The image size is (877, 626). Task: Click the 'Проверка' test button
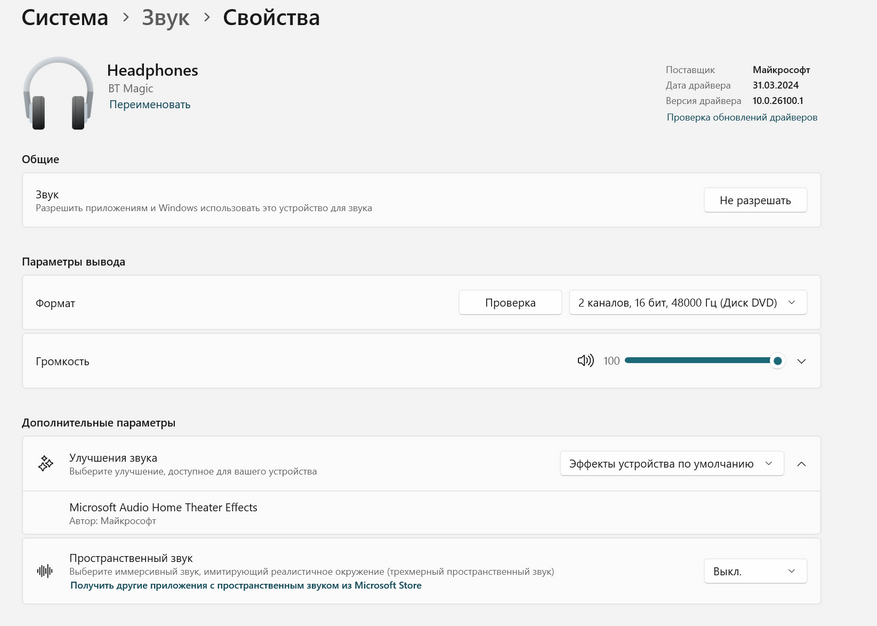click(x=510, y=302)
